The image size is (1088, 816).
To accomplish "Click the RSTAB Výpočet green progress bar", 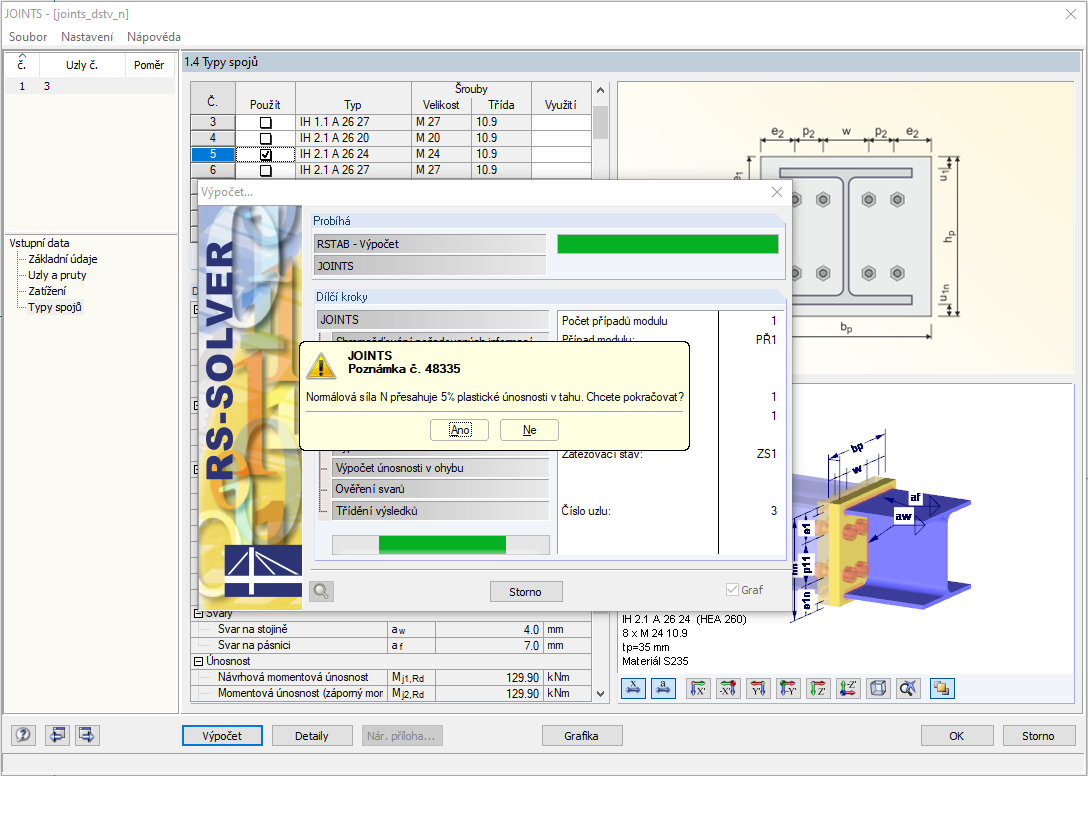I will (x=668, y=244).
